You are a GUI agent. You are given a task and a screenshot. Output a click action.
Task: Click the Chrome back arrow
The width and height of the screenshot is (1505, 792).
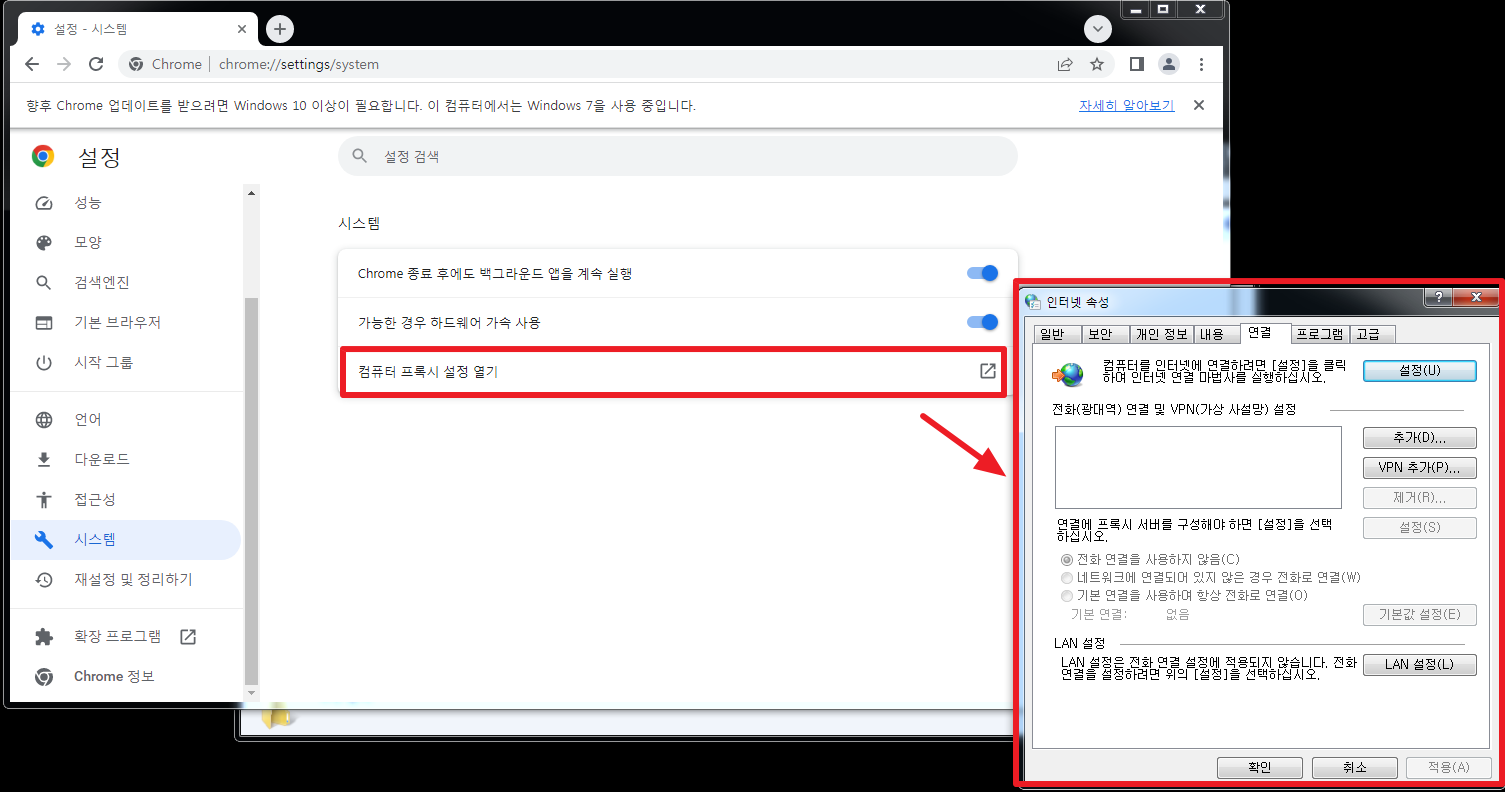(x=32, y=64)
